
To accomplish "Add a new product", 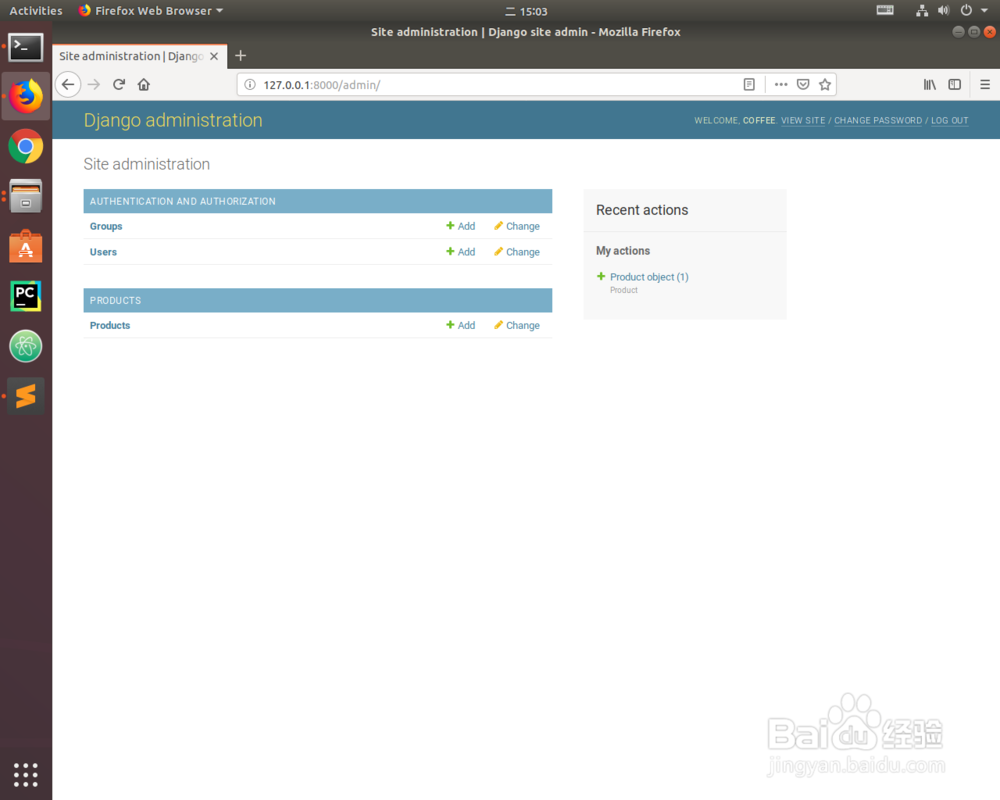I will [460, 325].
